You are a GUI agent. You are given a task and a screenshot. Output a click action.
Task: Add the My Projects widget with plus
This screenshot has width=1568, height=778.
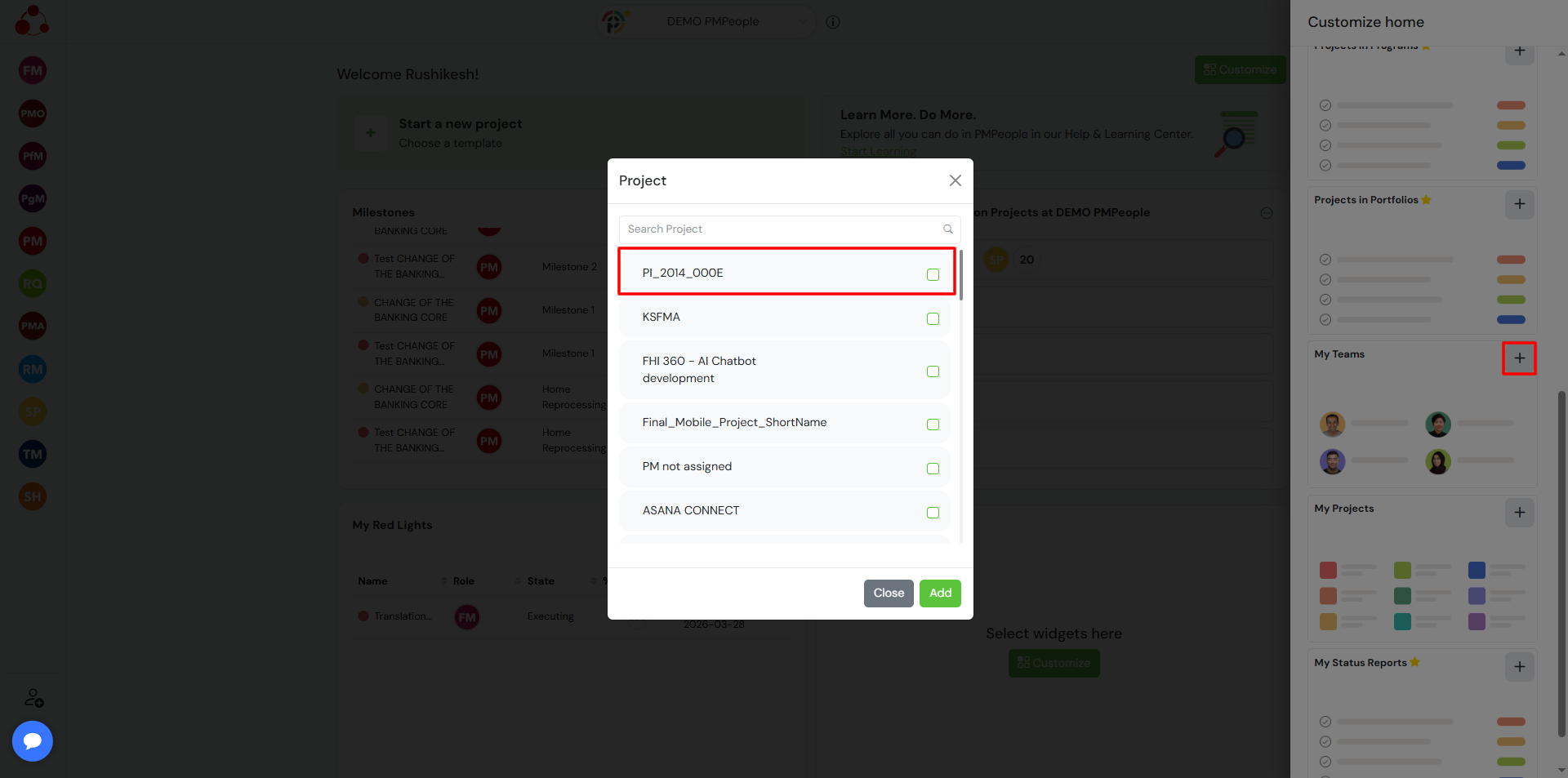[x=1519, y=513]
